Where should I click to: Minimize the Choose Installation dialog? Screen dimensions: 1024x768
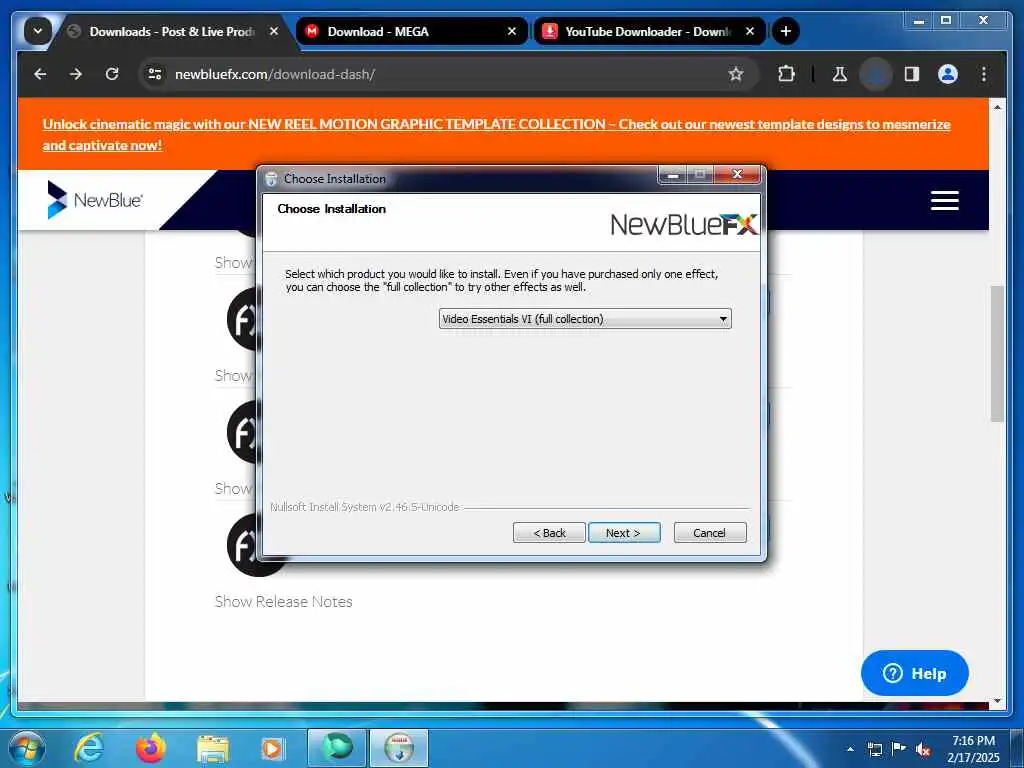point(673,174)
